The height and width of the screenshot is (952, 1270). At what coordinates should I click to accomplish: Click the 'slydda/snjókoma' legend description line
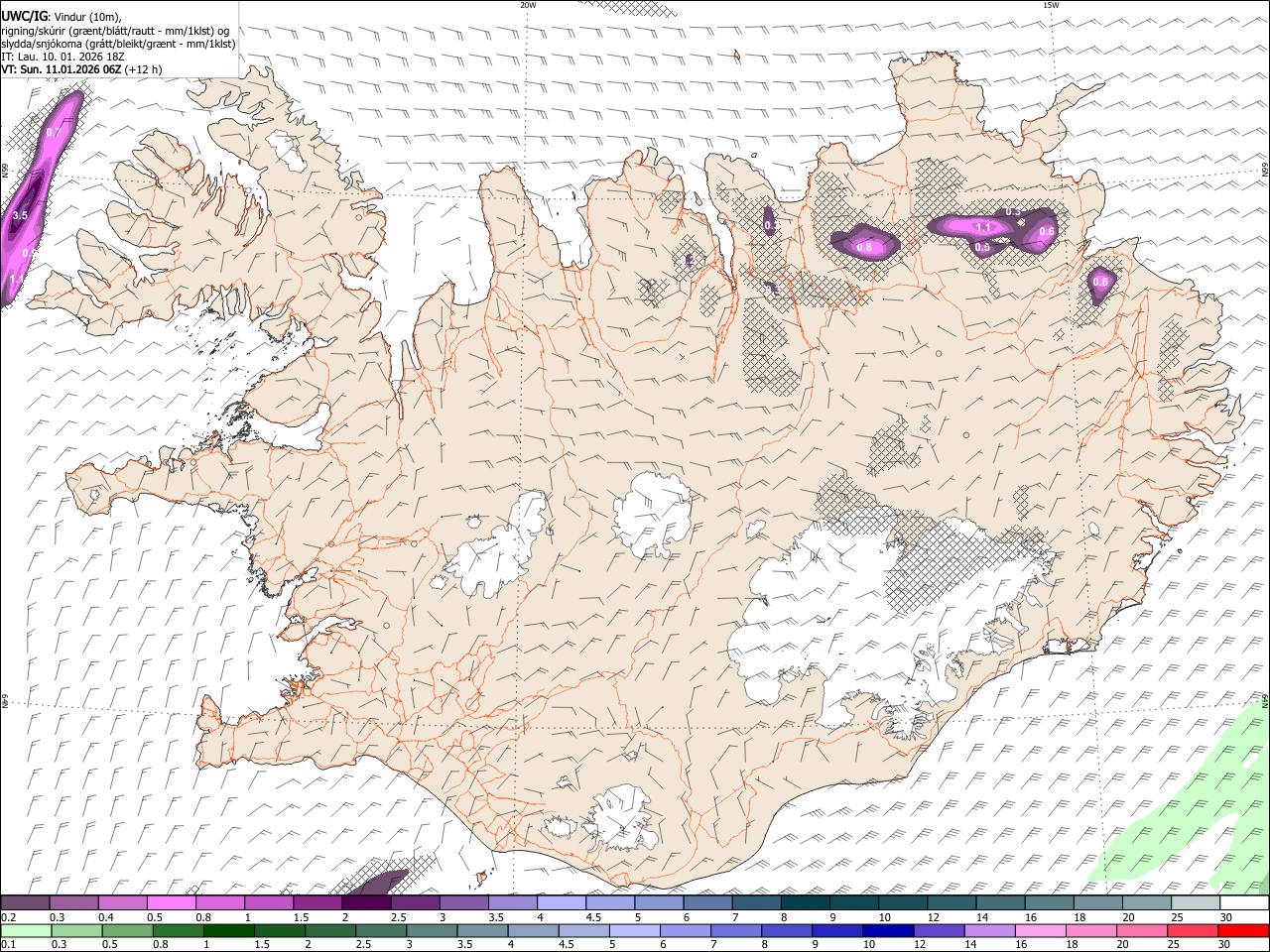pos(118,44)
